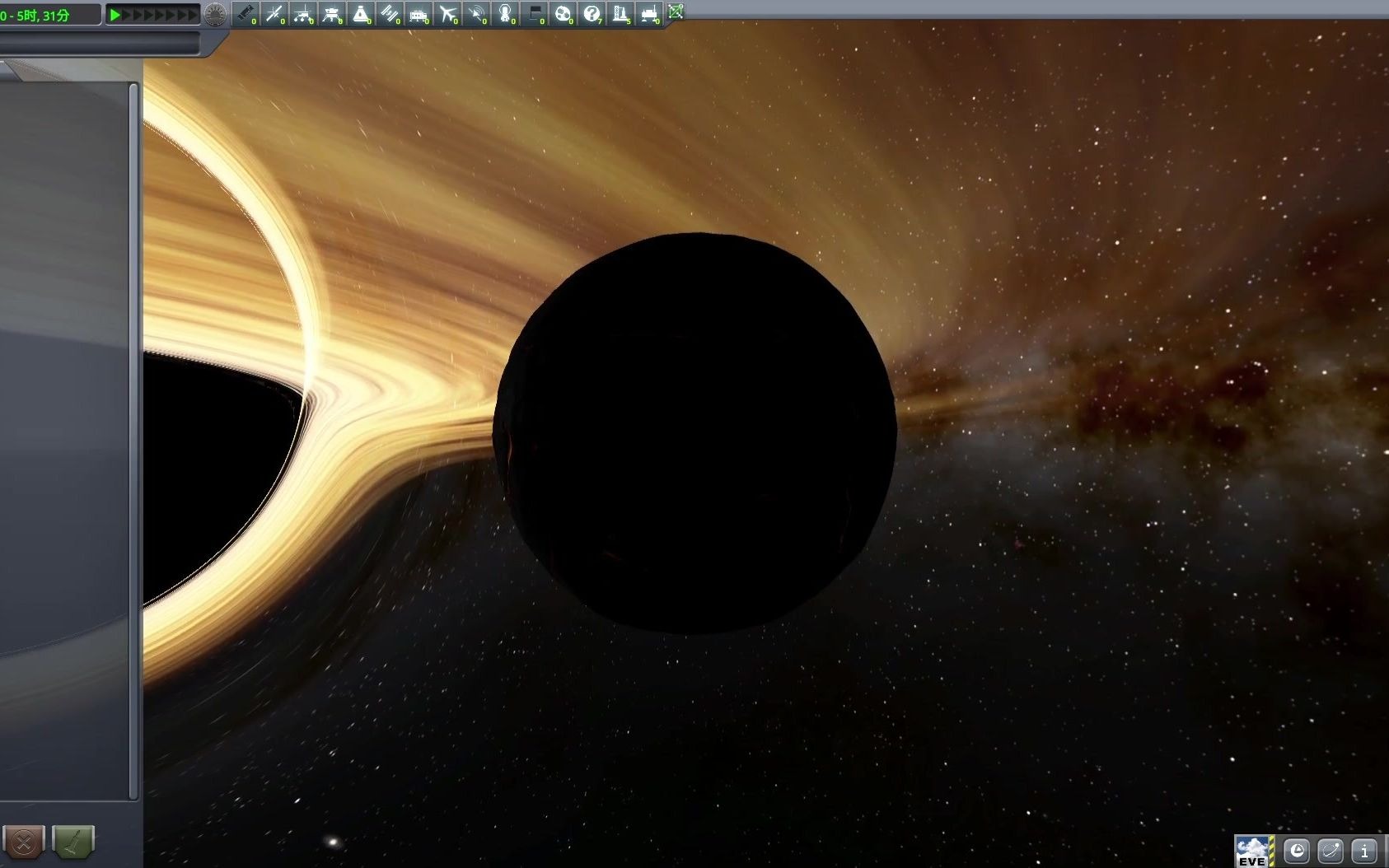Open the information 'i' button

(x=1364, y=851)
